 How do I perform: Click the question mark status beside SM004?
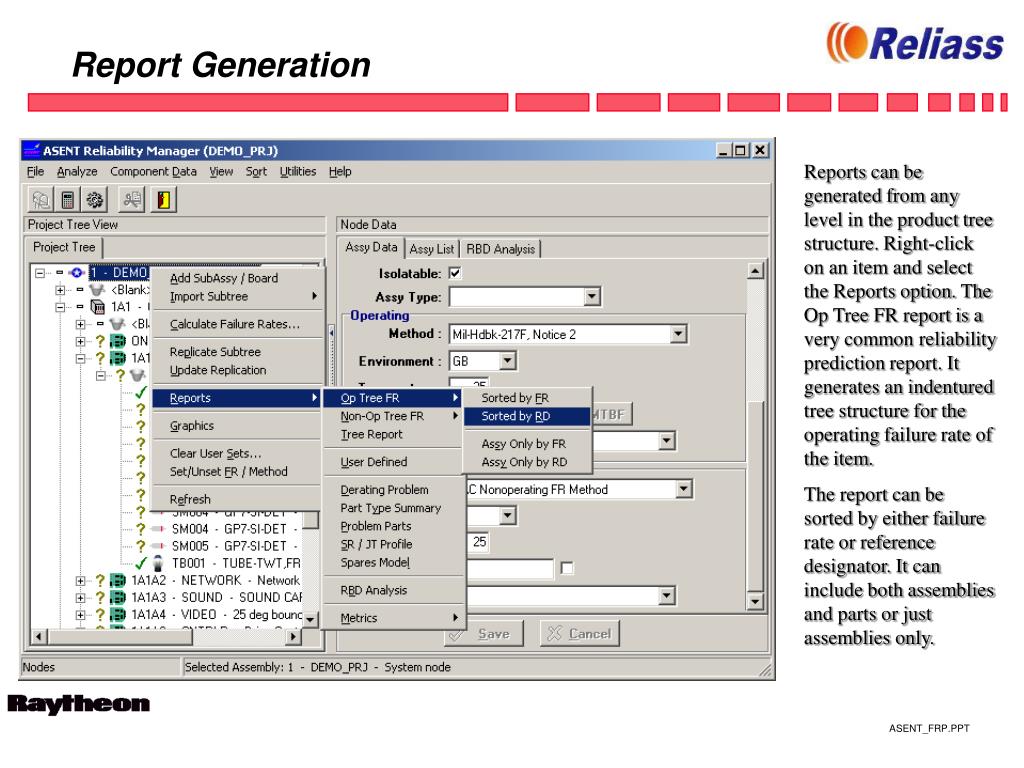140,529
